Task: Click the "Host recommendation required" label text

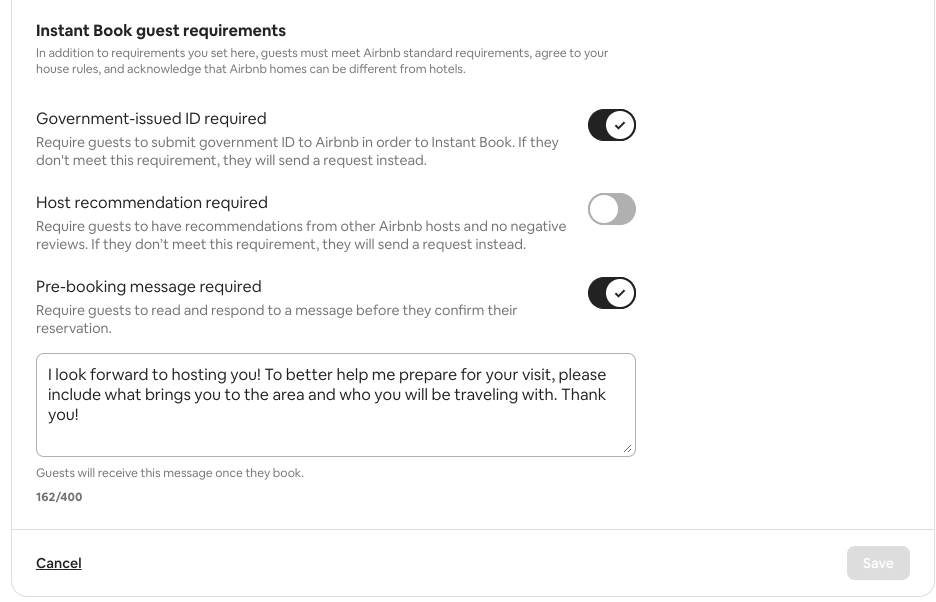Action: pyautogui.click(x=152, y=203)
